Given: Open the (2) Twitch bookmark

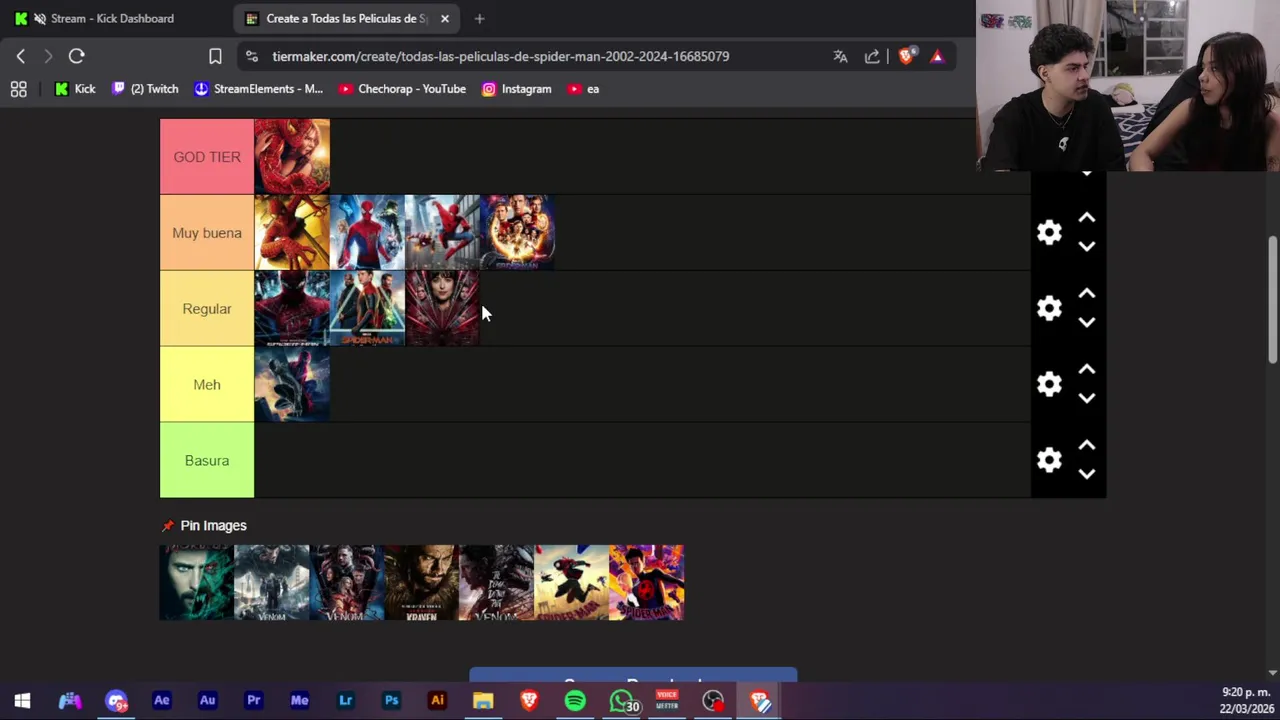Looking at the screenshot, I should coord(145,89).
